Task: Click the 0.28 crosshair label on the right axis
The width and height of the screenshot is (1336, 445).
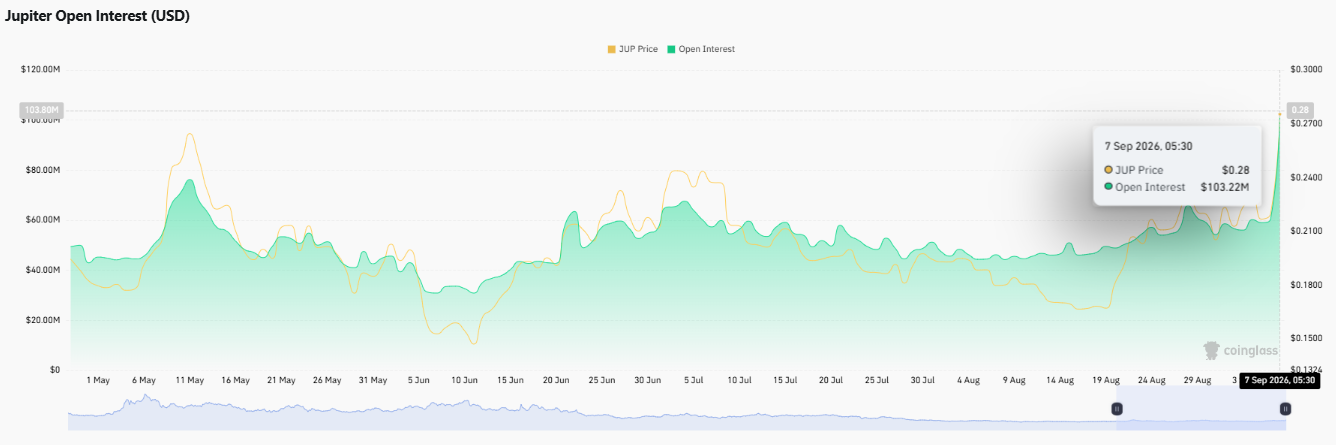Action: (1301, 110)
